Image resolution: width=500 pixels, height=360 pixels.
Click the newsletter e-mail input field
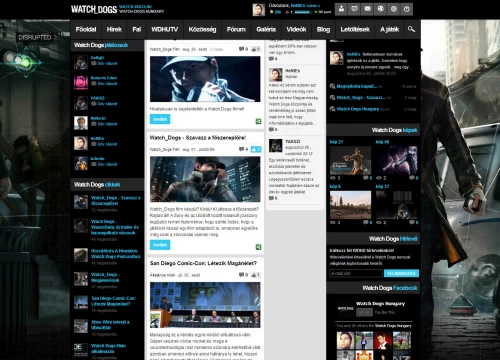356,273
